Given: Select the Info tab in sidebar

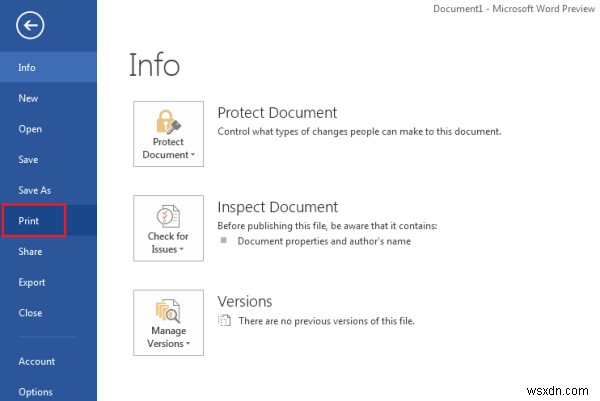Looking at the screenshot, I should 48,67.
